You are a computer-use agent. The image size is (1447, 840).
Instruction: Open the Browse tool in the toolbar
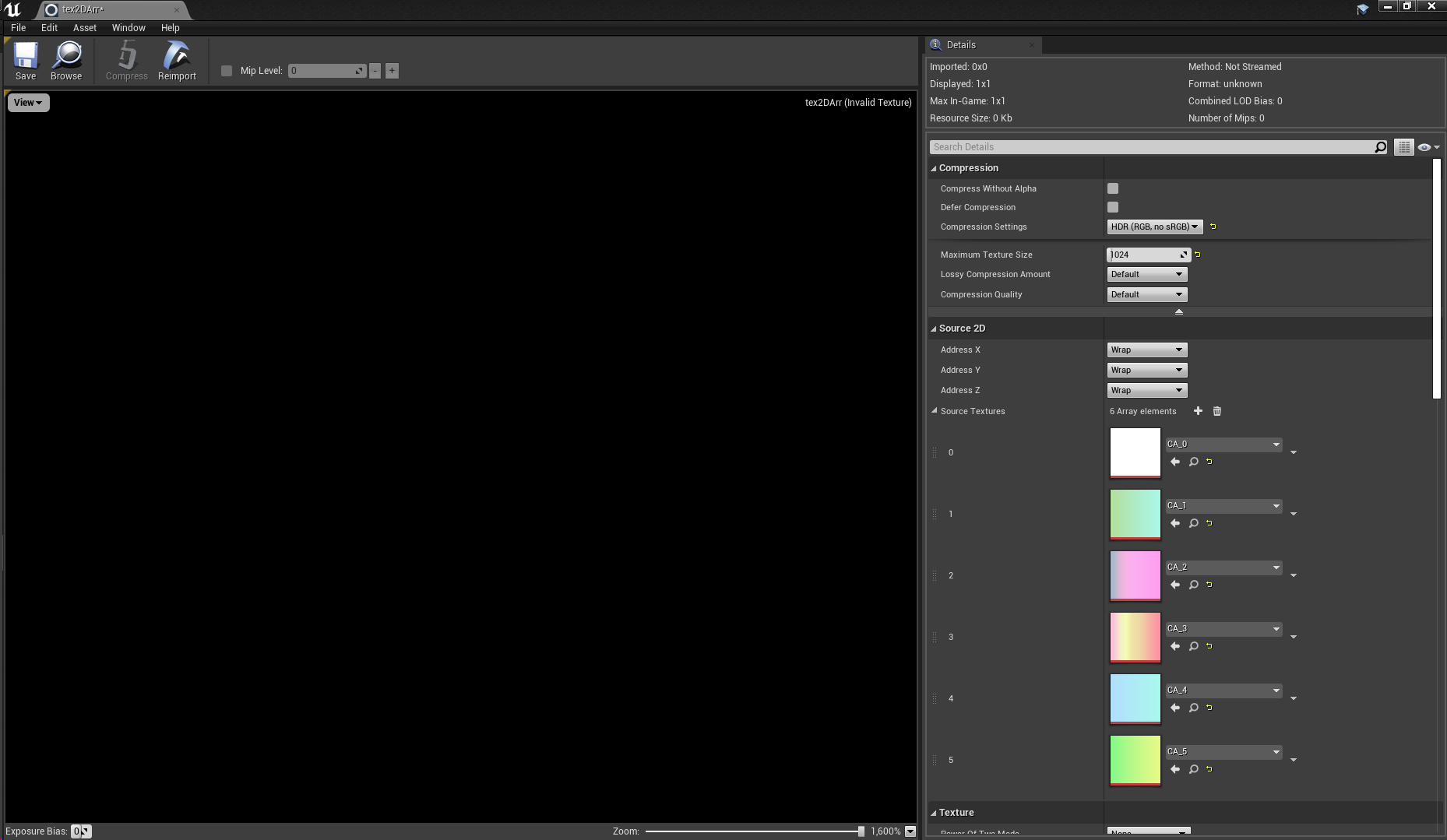(66, 60)
